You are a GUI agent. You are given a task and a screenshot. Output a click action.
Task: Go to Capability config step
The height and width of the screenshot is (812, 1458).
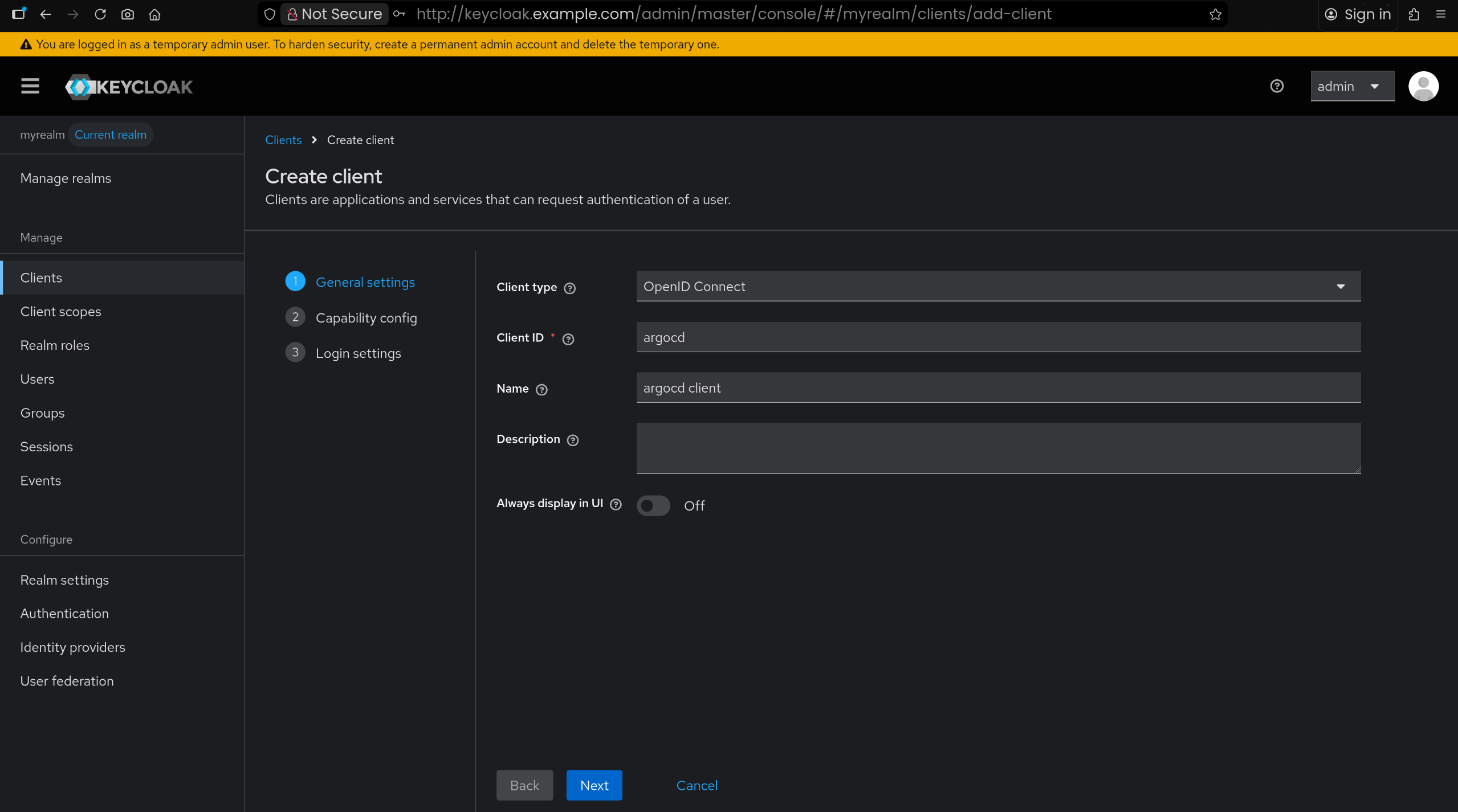click(366, 317)
